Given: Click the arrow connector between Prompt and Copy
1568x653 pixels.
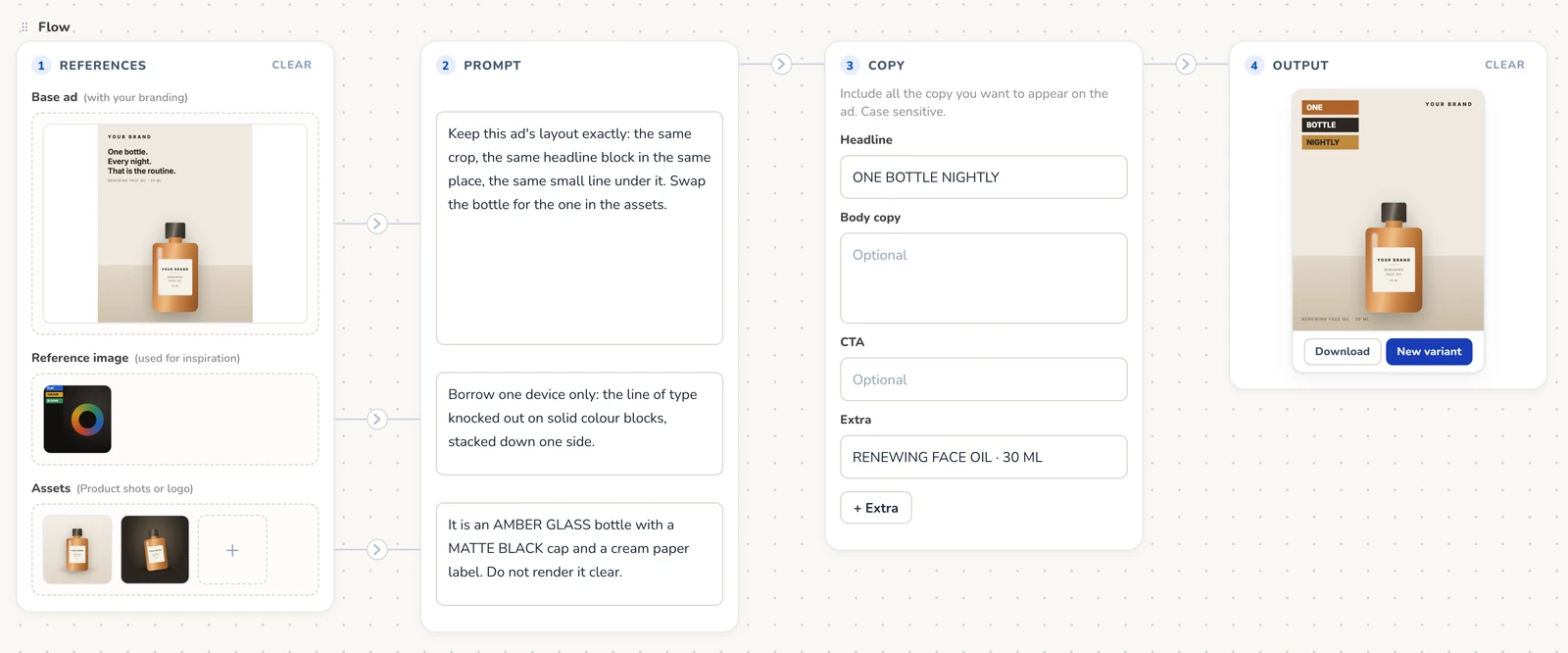Looking at the screenshot, I should (x=781, y=65).
